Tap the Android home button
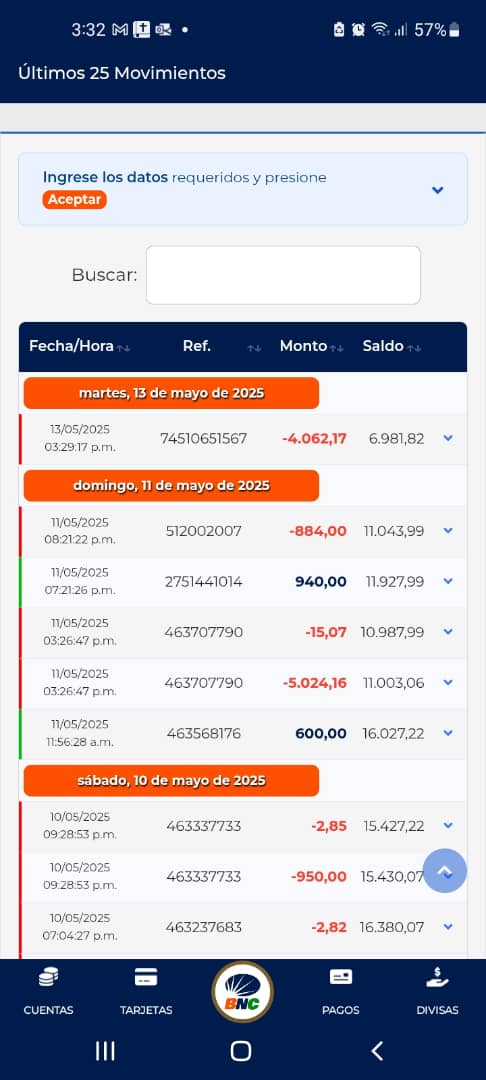 click(x=241, y=1050)
